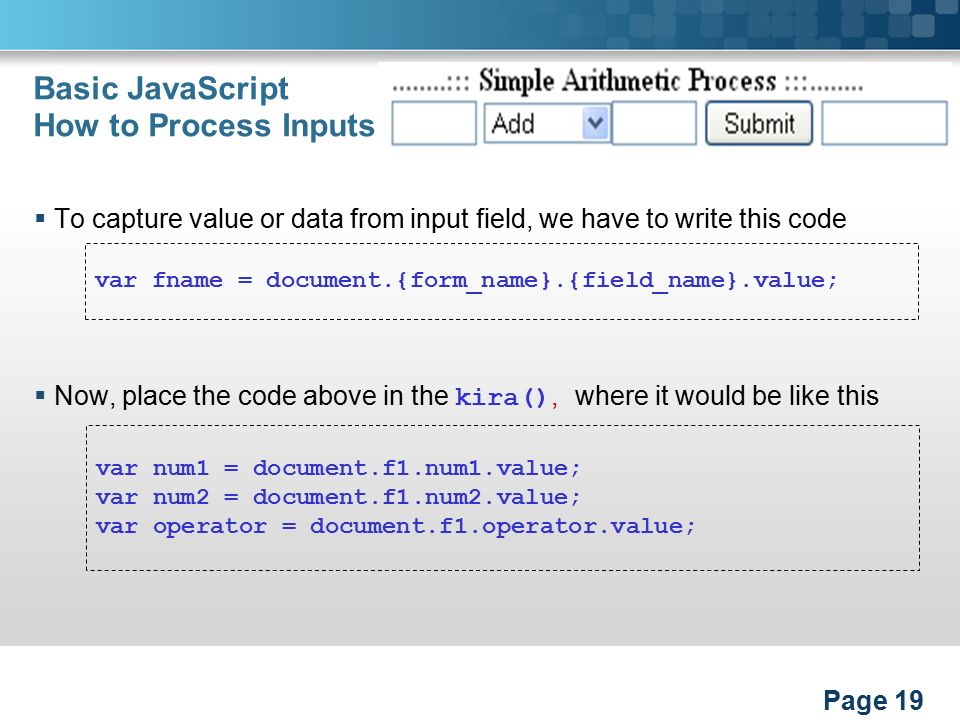Click the var fname code line
This screenshot has width=960, height=720.
click(466, 280)
